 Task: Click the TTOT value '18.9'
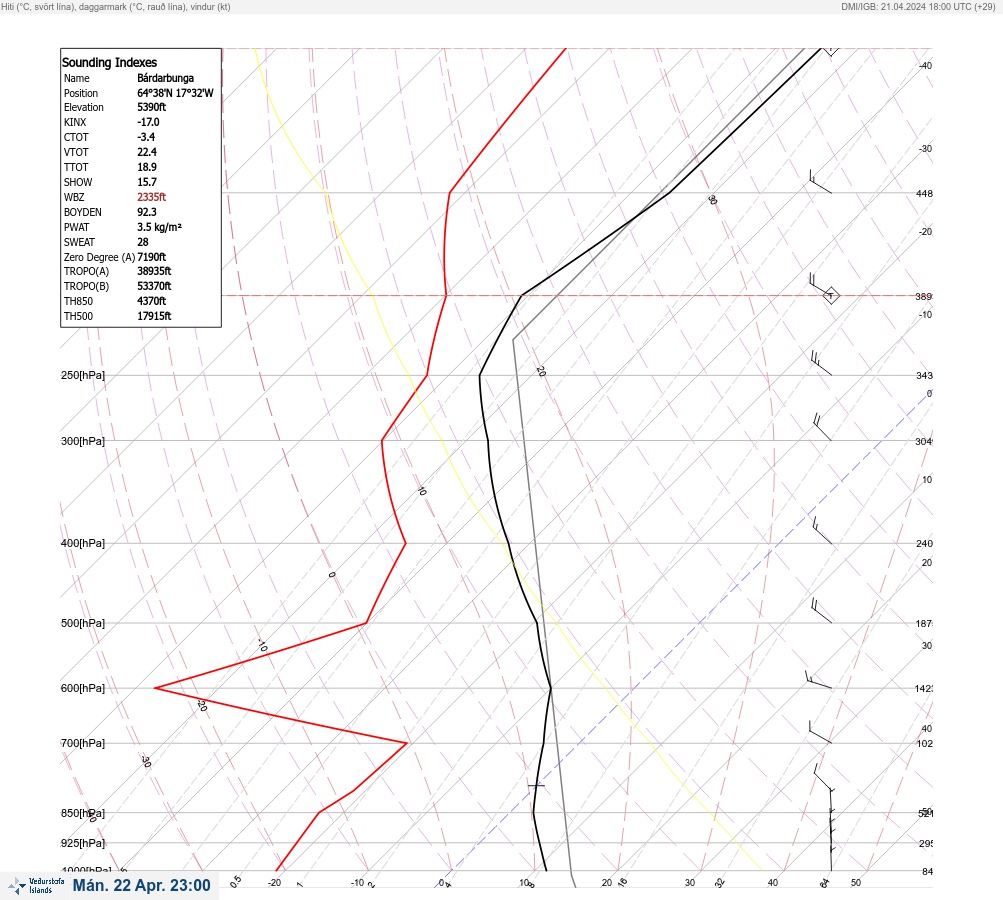pyautogui.click(x=147, y=167)
